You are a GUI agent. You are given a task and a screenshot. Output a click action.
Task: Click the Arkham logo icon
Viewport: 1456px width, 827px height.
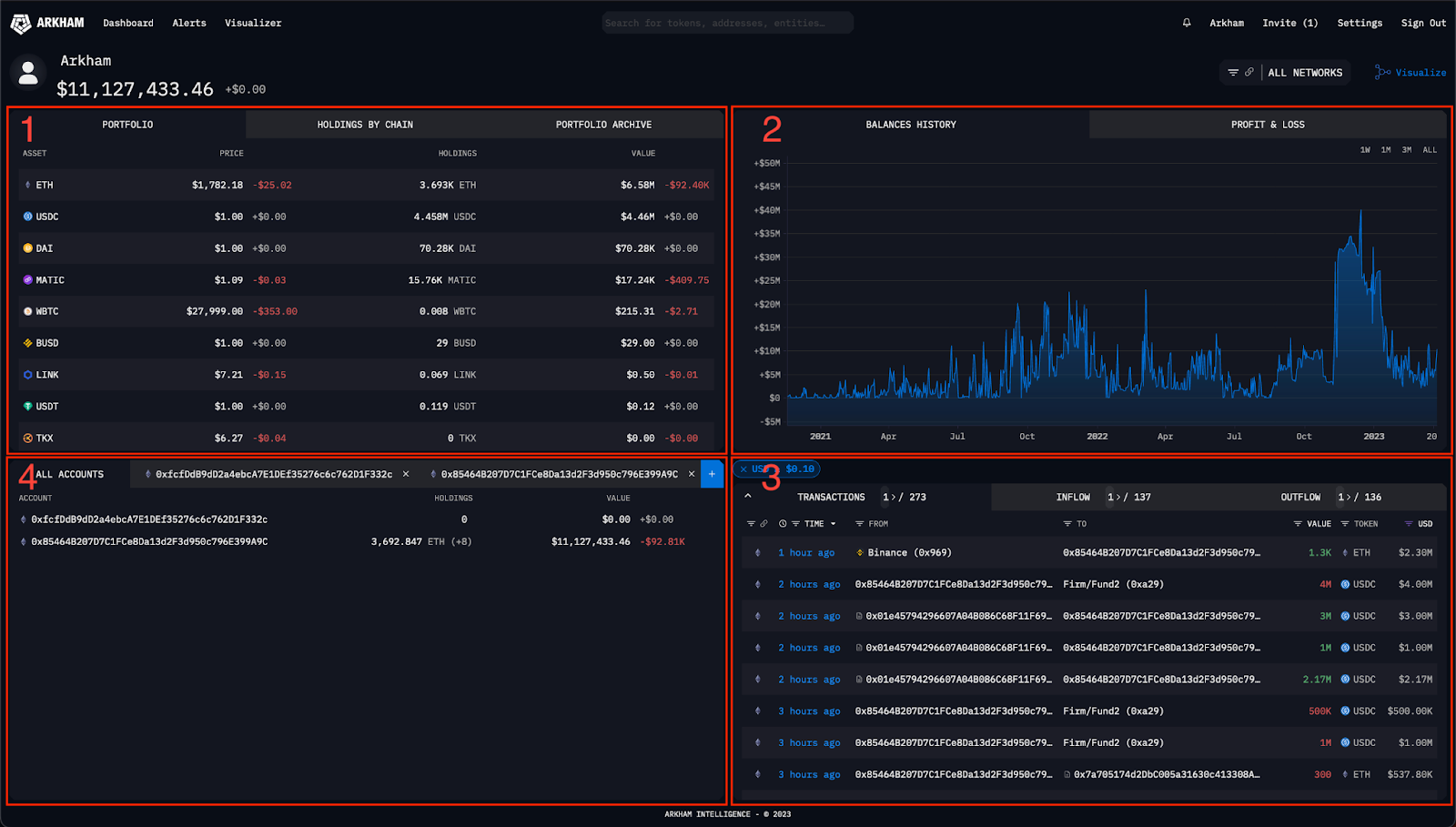click(x=20, y=24)
